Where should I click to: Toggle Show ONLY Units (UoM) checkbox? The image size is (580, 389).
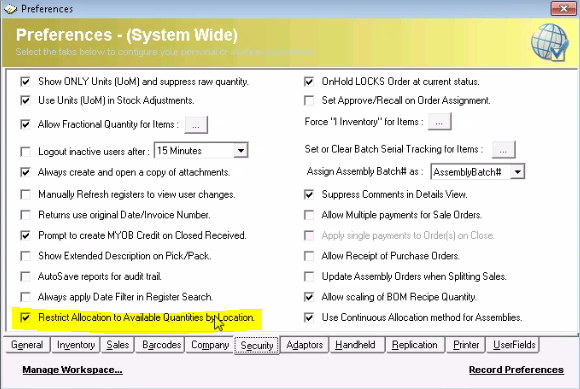26,81
